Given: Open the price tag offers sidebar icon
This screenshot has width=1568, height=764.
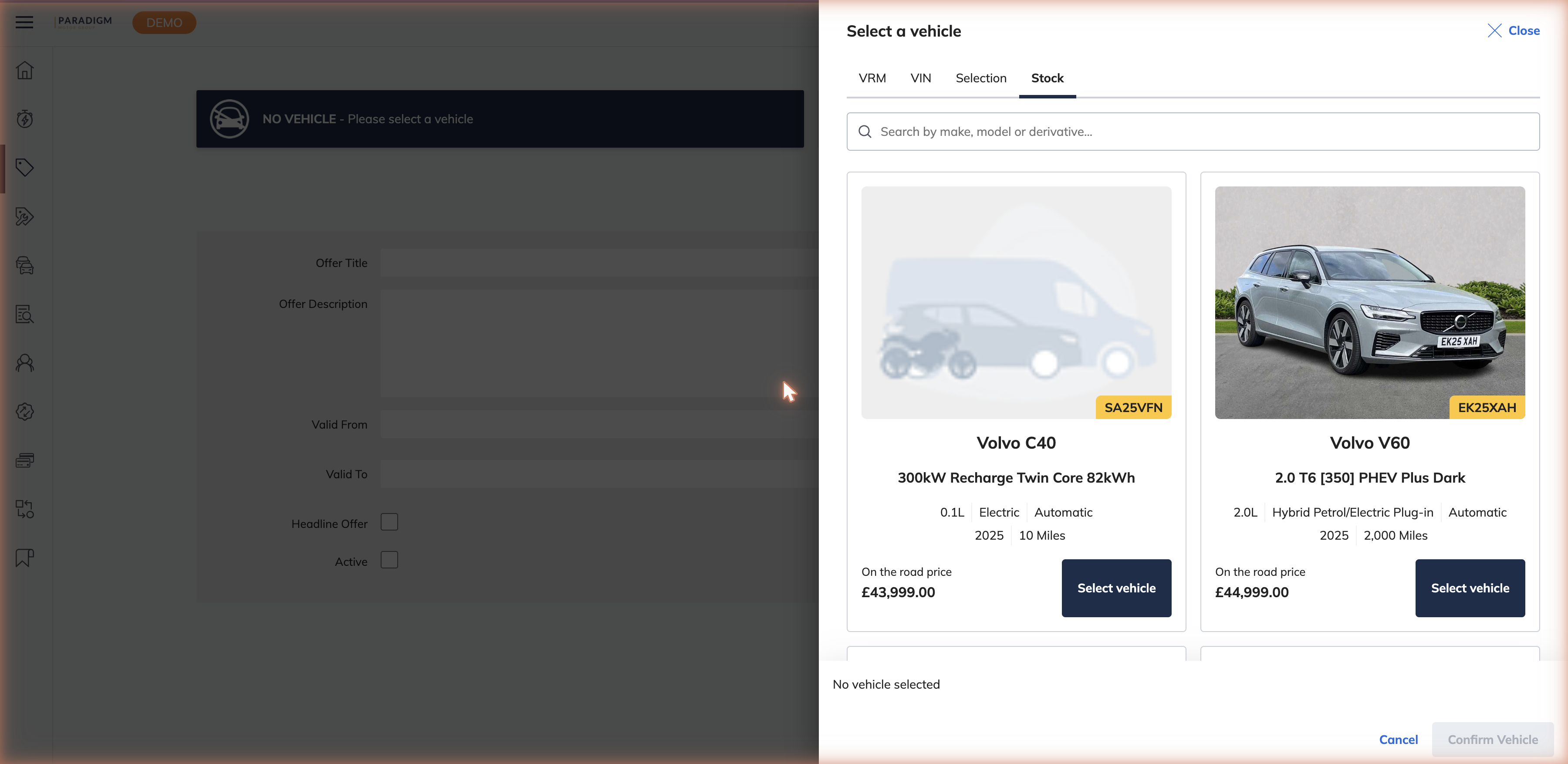Looking at the screenshot, I should pyautogui.click(x=24, y=167).
